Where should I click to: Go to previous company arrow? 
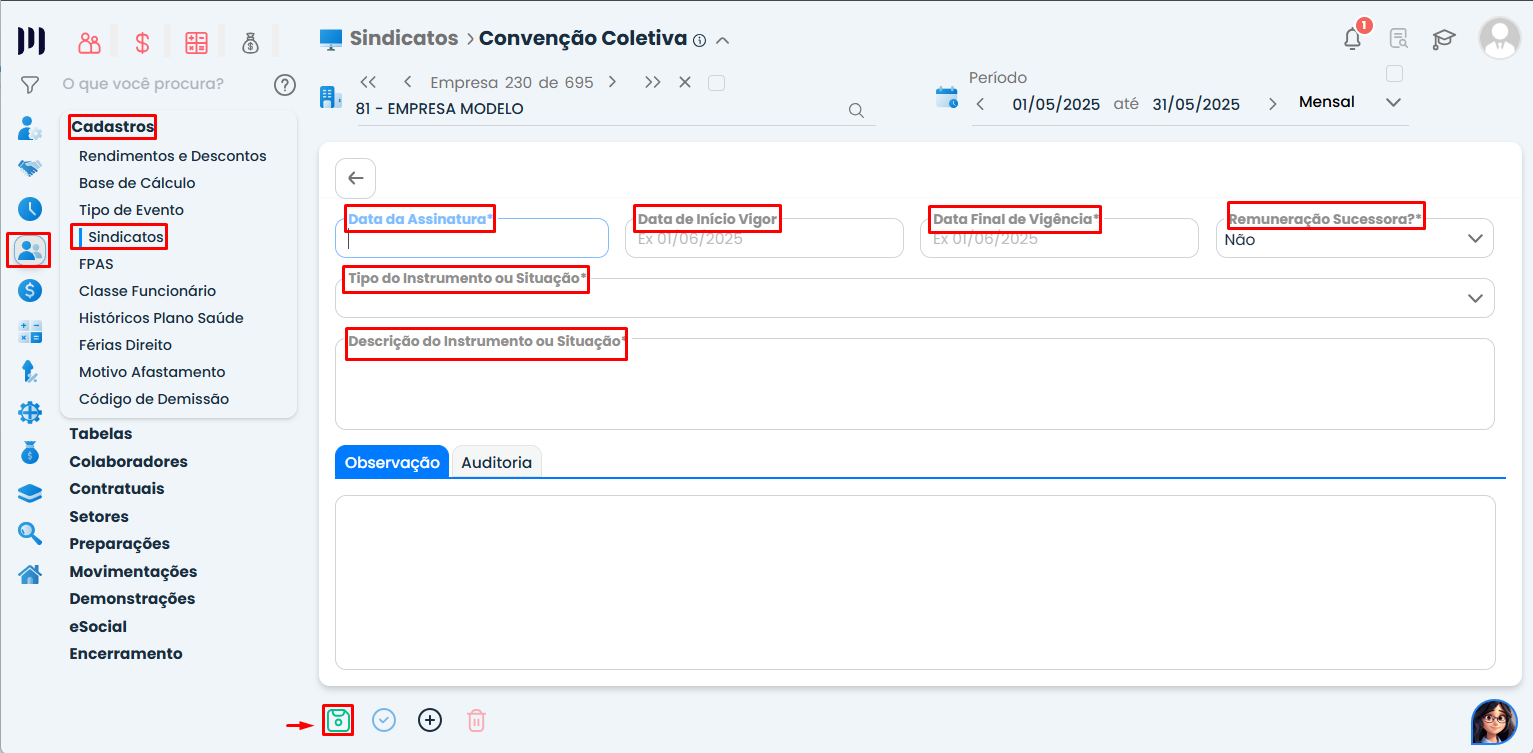pos(407,82)
